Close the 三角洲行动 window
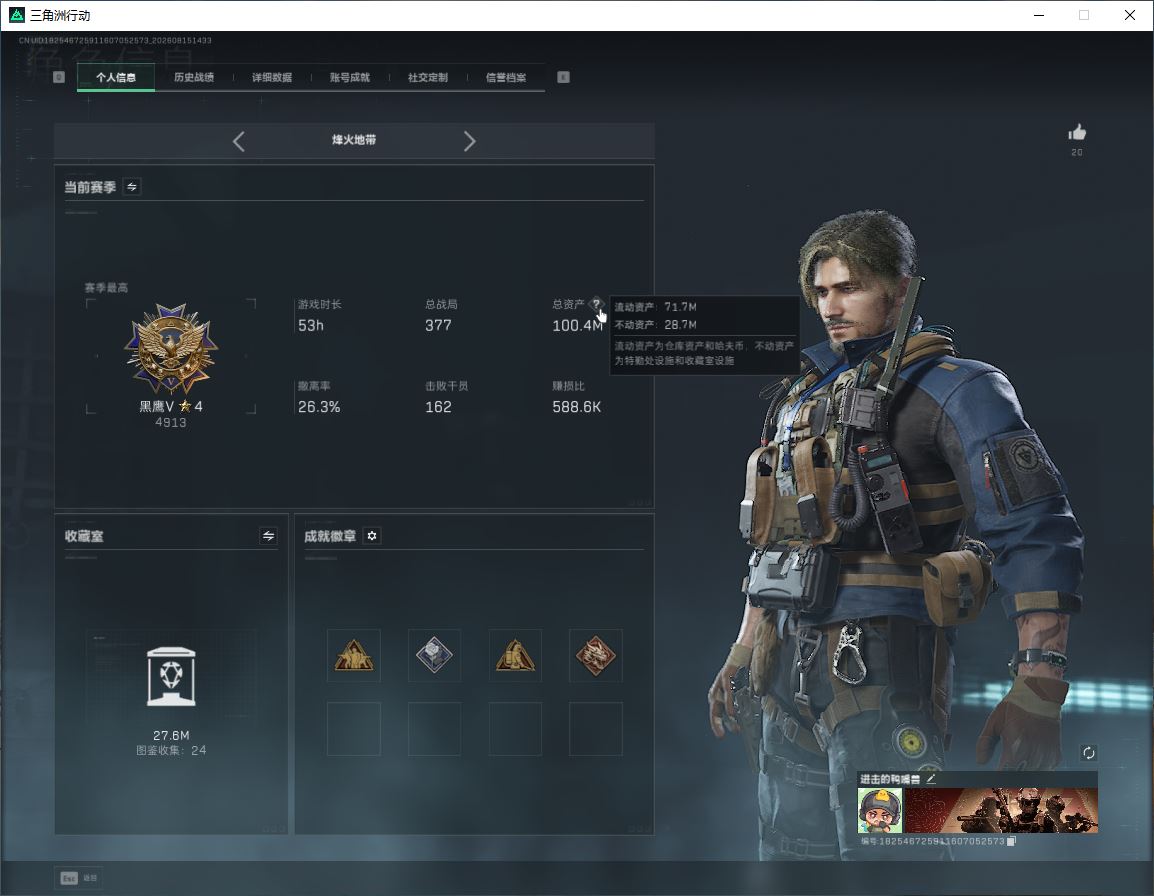 (1130, 15)
